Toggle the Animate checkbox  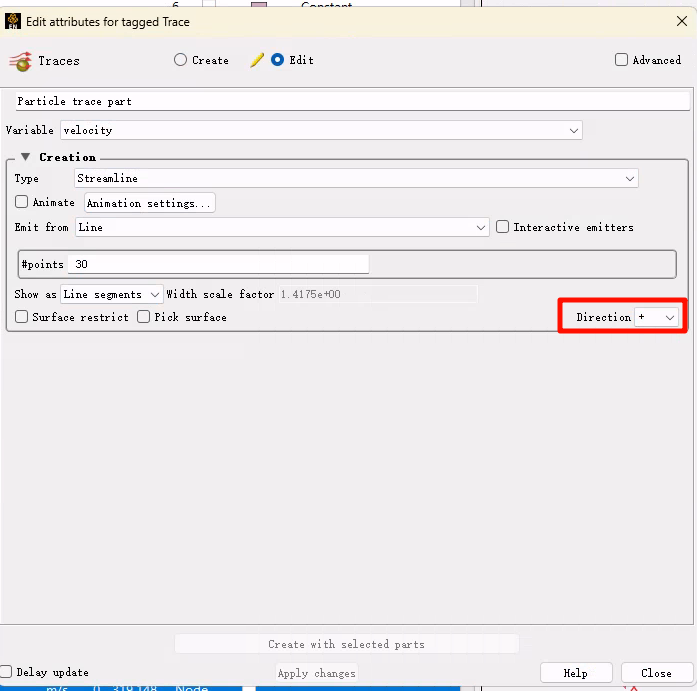(22, 202)
